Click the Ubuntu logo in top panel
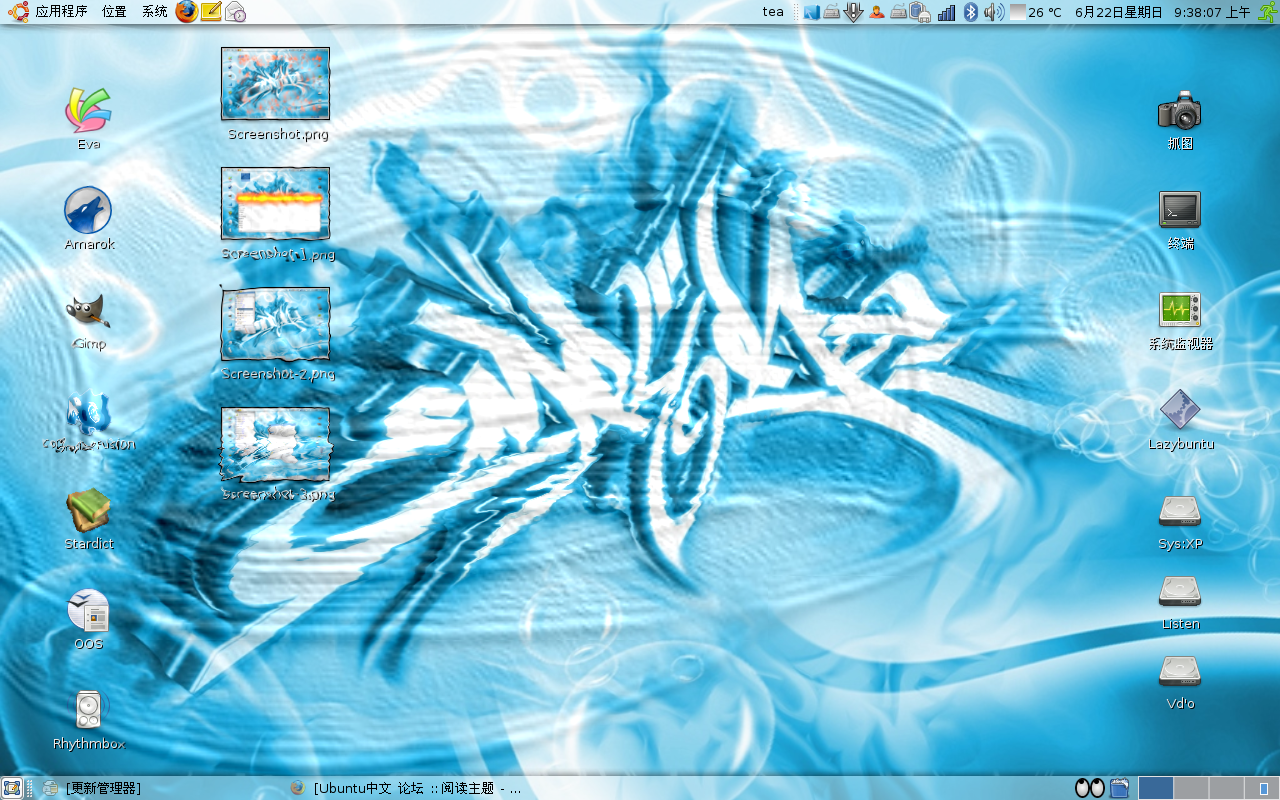This screenshot has height=800, width=1280. (x=18, y=12)
